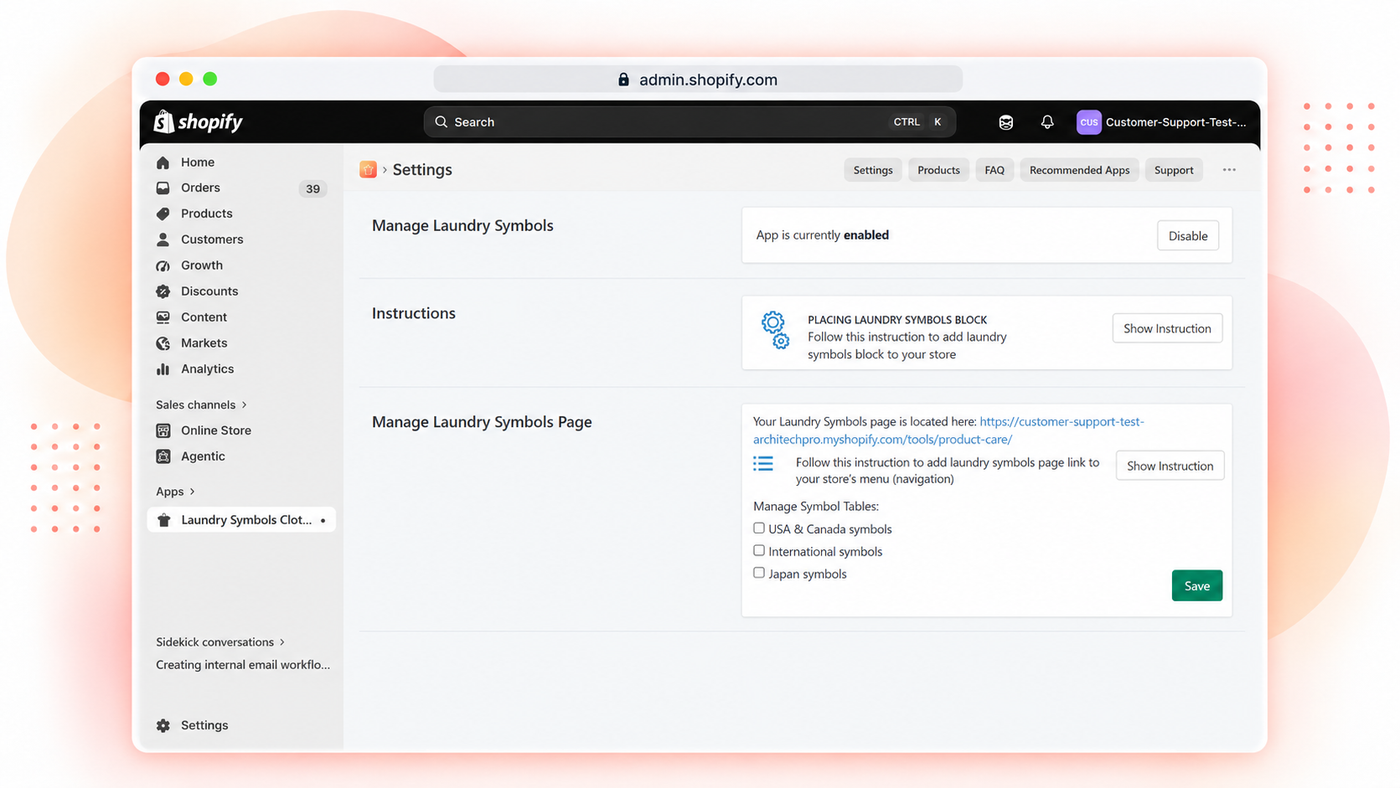Select the Analytics sidebar label
This screenshot has width=1400, height=788.
click(x=207, y=370)
